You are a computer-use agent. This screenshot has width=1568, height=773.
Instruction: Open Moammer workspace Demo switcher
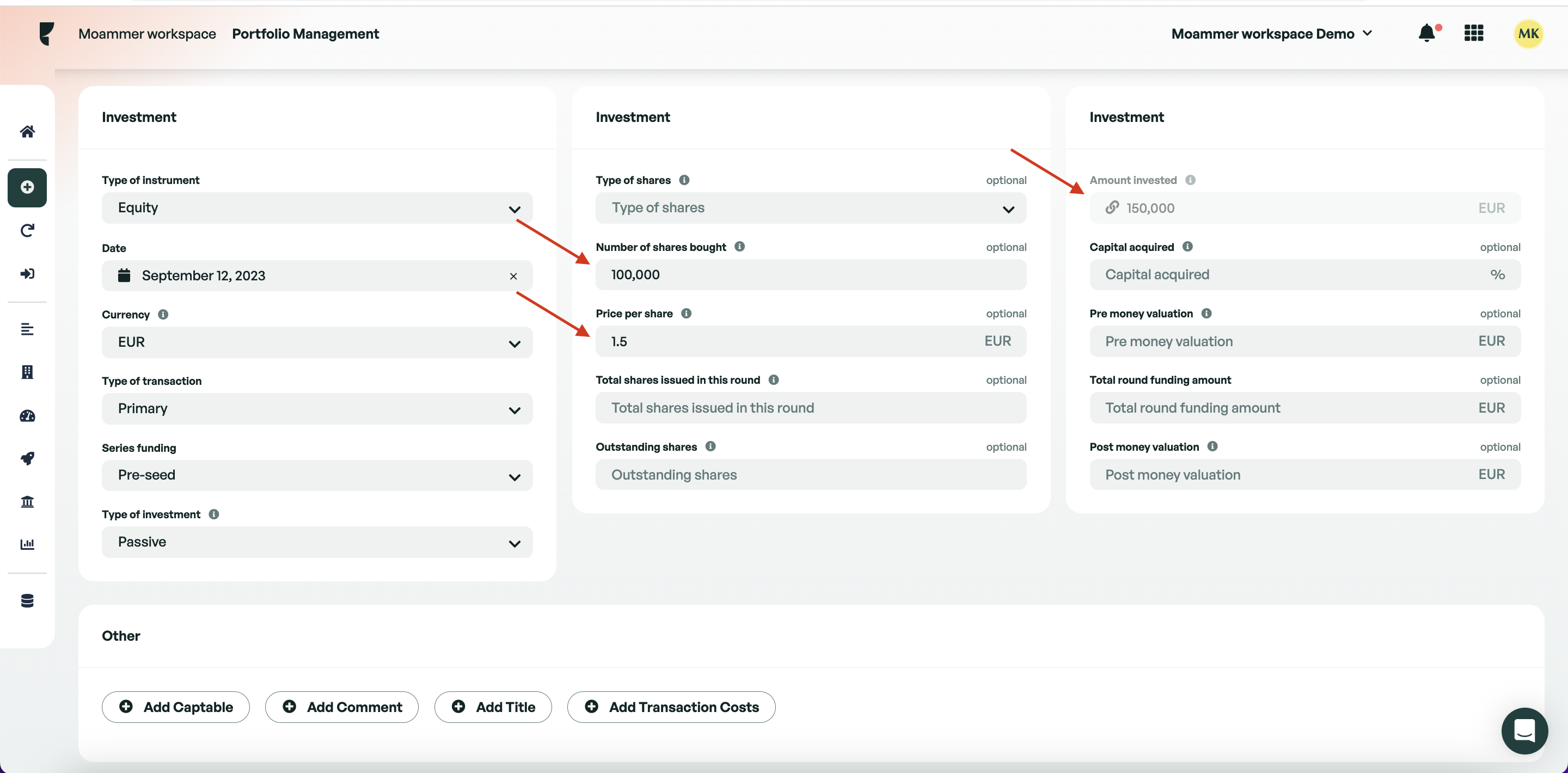click(1272, 33)
